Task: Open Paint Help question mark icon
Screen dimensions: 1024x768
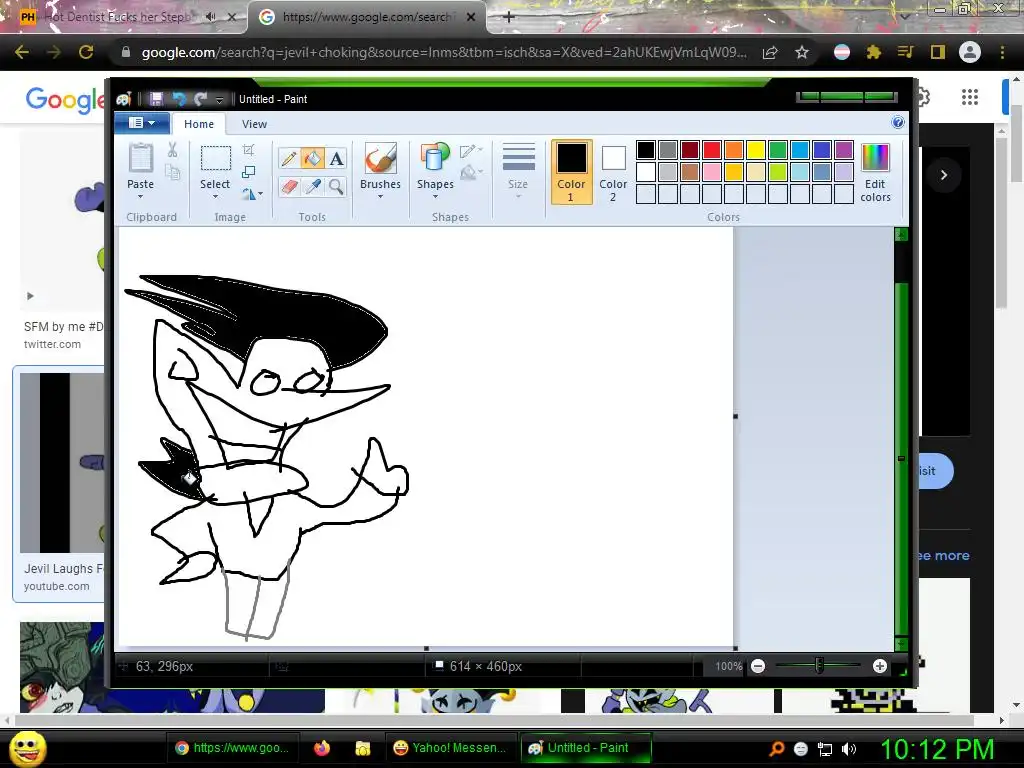Action: (898, 123)
